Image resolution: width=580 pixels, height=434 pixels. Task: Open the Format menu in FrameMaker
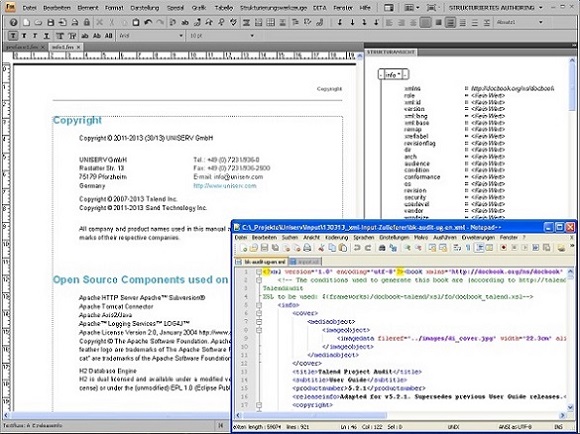tap(114, 7)
